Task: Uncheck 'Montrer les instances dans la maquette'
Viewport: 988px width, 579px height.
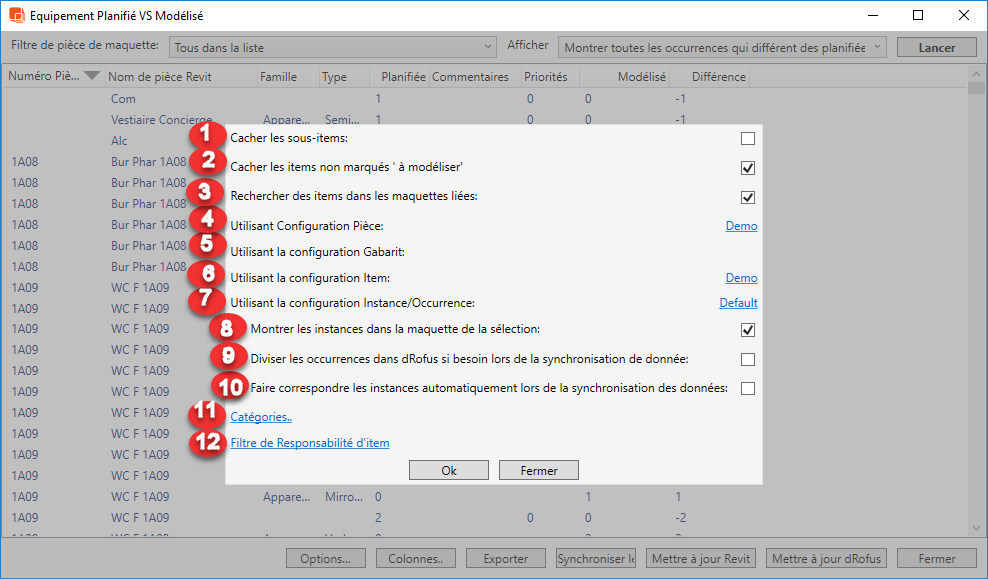Action: pos(748,330)
